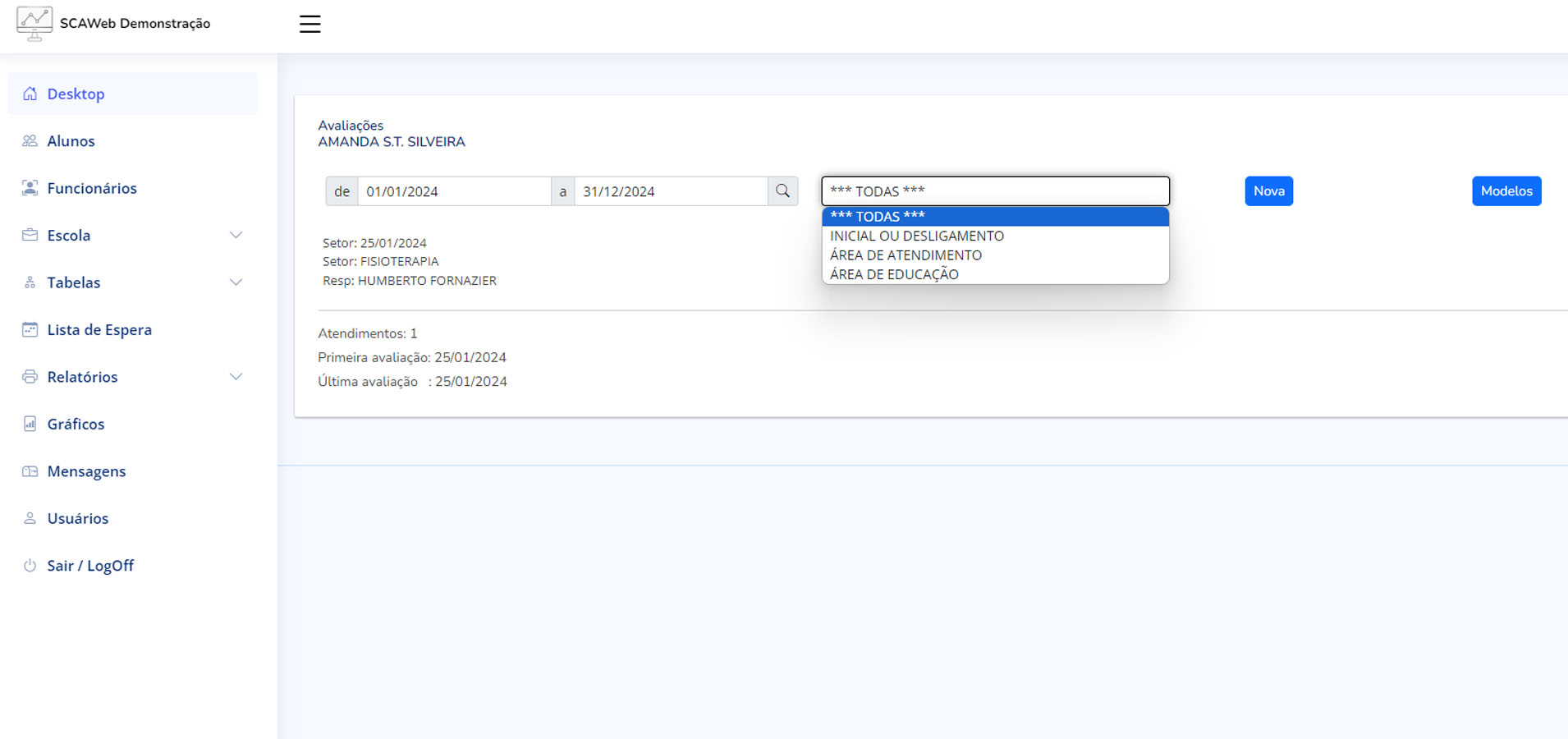Image resolution: width=1568 pixels, height=739 pixels.
Task: Pick ÁREA DE EDUCAÇÃO in dropdown
Action: pyautogui.click(x=894, y=275)
